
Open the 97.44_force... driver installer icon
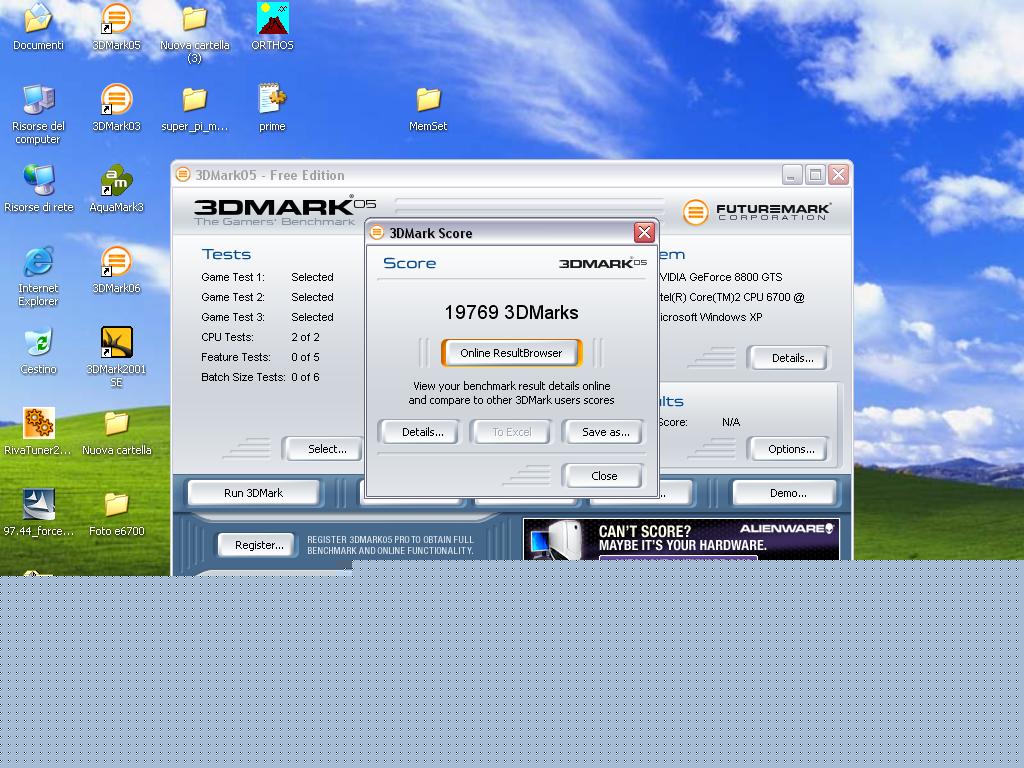(x=39, y=513)
